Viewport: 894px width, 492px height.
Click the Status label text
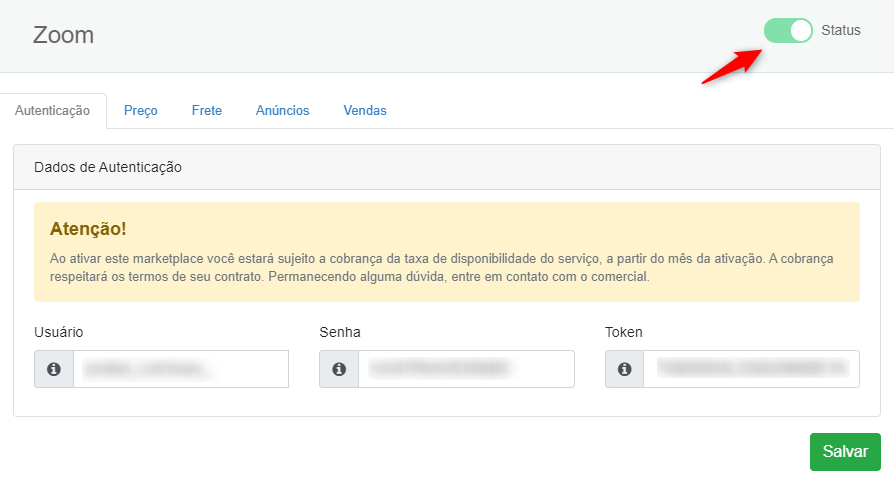[x=840, y=30]
